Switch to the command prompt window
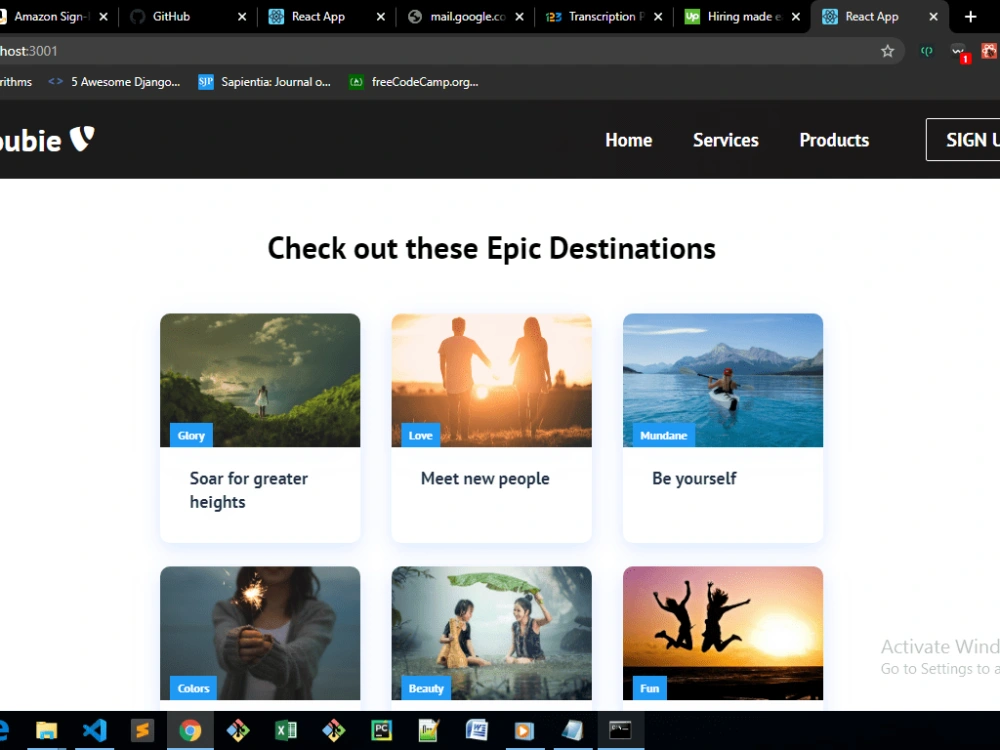 [620, 730]
